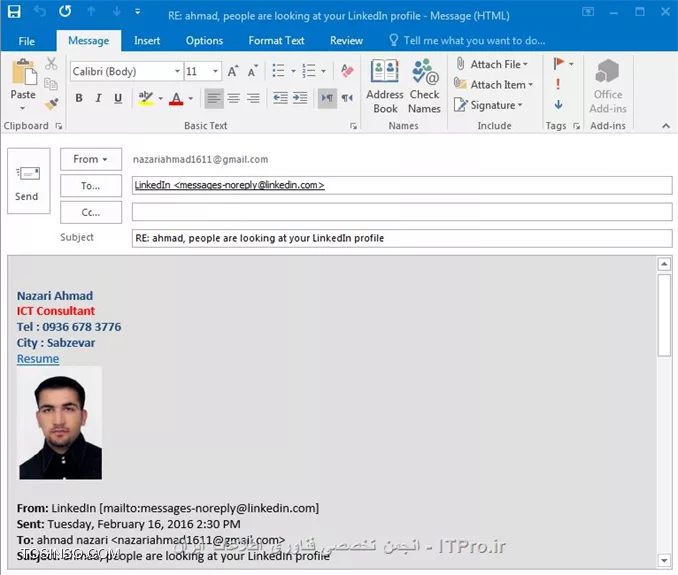Screen dimensions: 678x575
Task: Open the File tab
Action: [27, 41]
